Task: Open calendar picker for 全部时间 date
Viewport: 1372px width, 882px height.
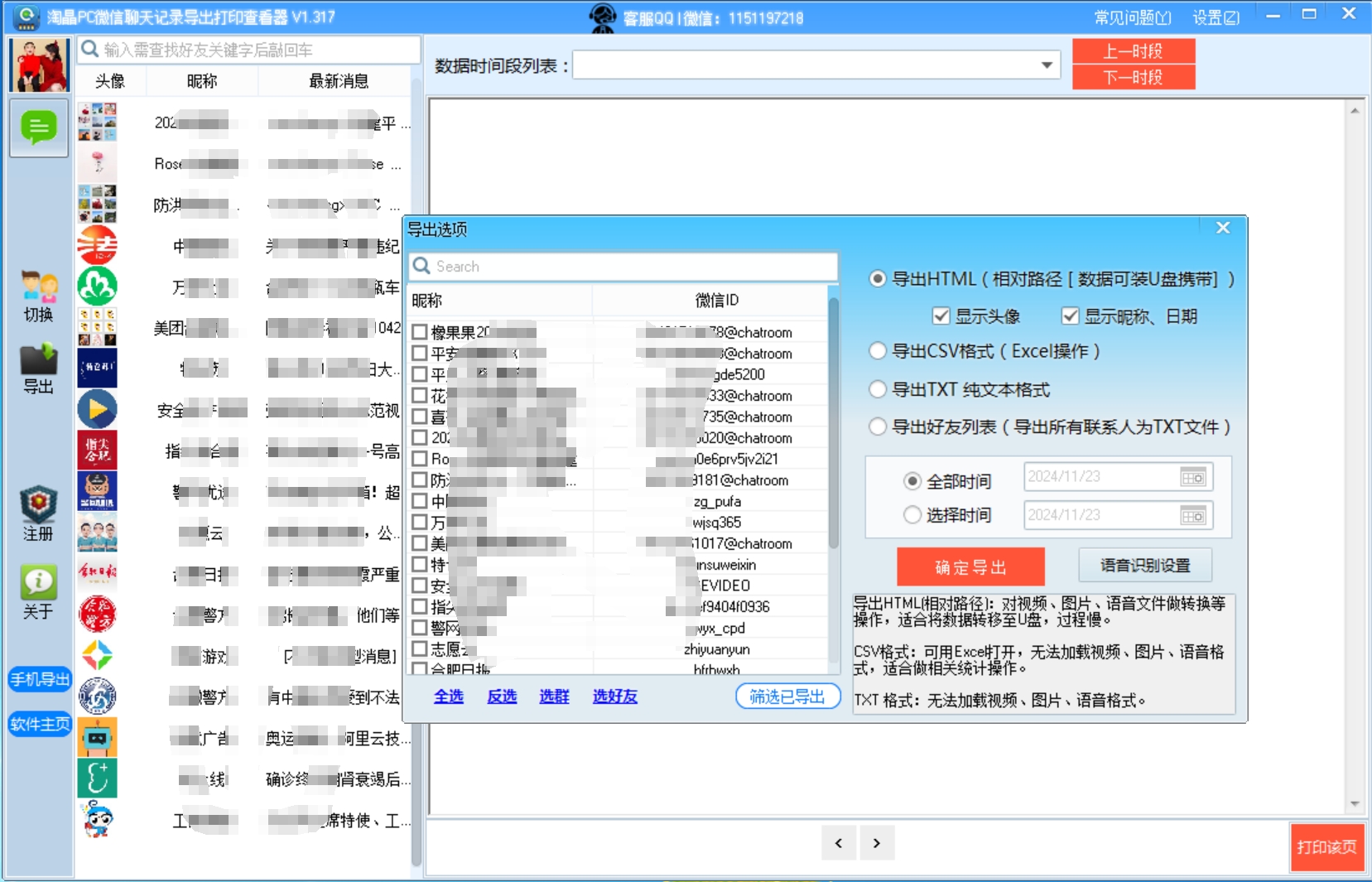Action: point(1193,477)
